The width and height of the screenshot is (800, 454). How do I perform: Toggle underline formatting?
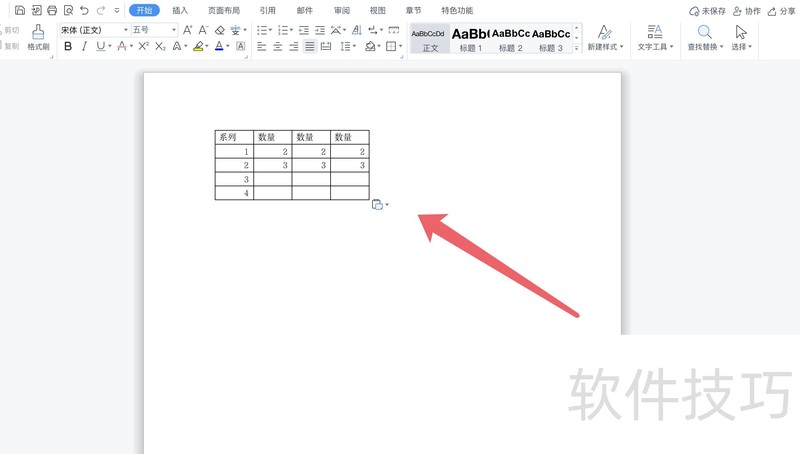pos(101,46)
